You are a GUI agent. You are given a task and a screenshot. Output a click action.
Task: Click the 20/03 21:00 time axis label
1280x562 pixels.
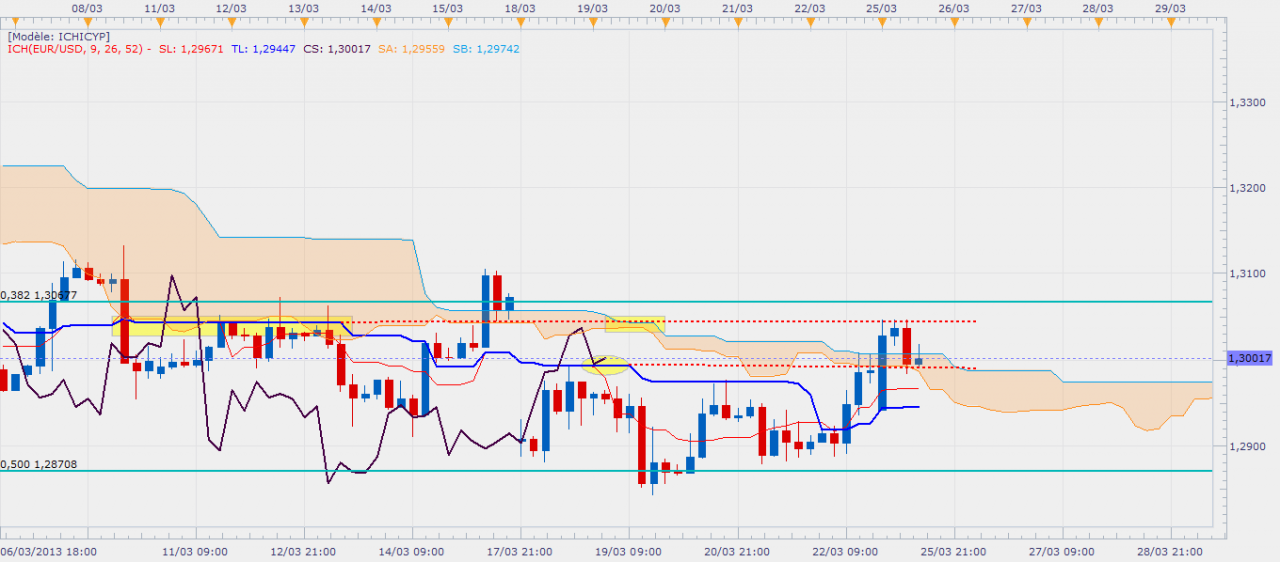(737, 551)
